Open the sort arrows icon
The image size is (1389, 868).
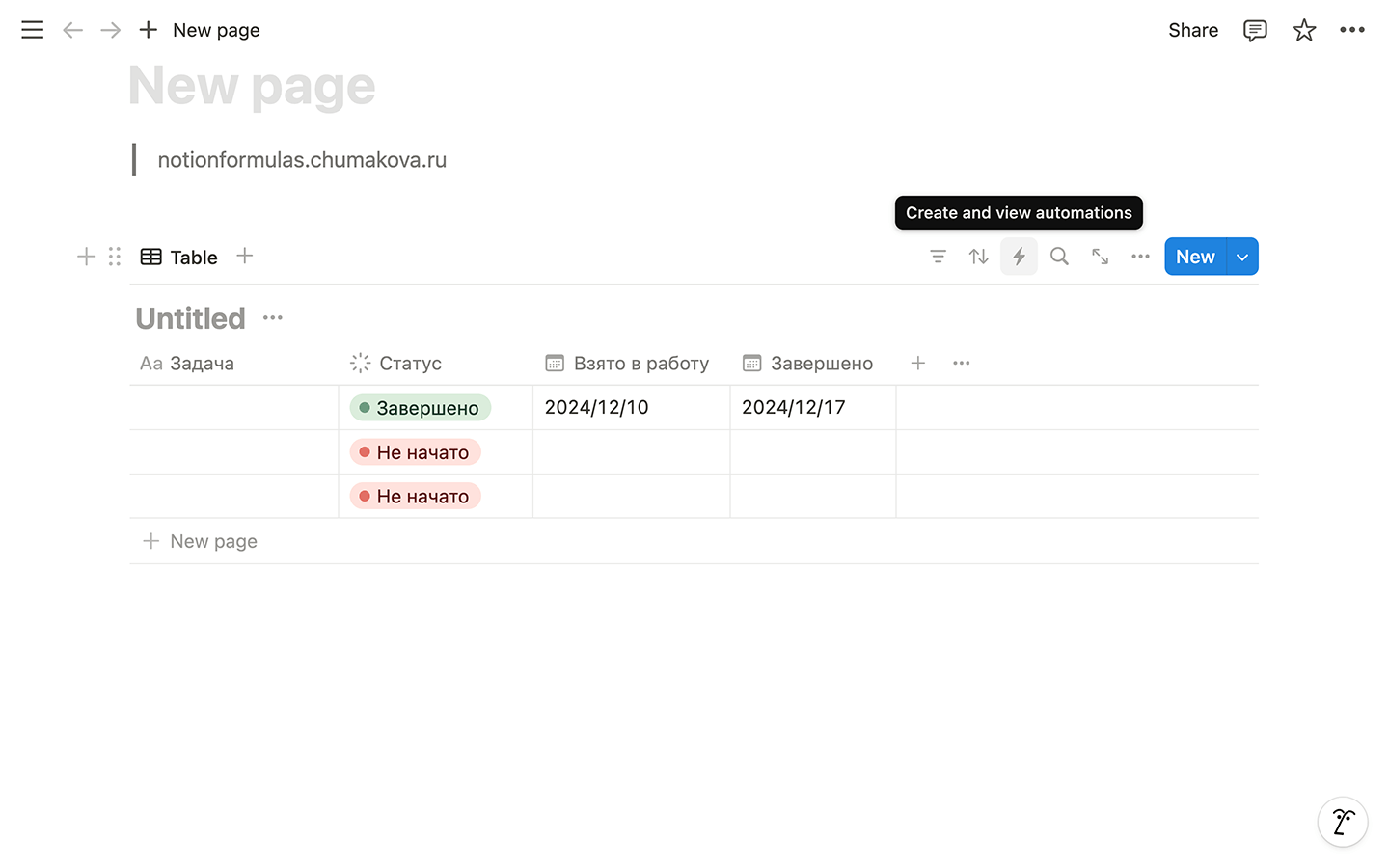pyautogui.click(x=979, y=257)
